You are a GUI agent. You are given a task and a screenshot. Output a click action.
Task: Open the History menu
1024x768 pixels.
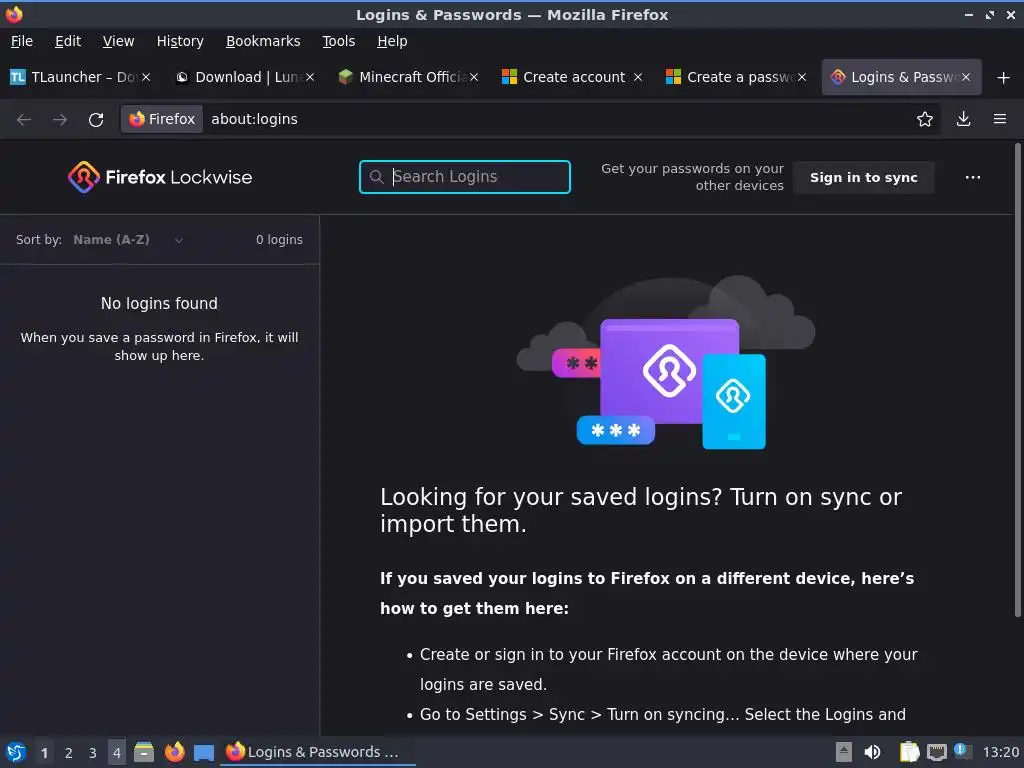180,41
